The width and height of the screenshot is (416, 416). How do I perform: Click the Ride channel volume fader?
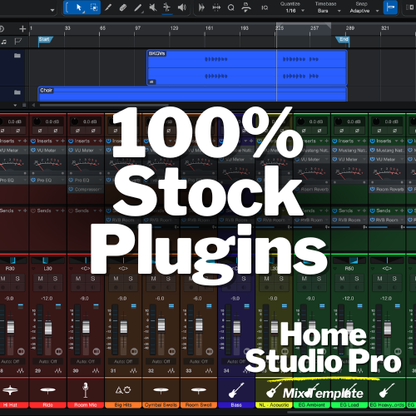[x=48, y=328]
